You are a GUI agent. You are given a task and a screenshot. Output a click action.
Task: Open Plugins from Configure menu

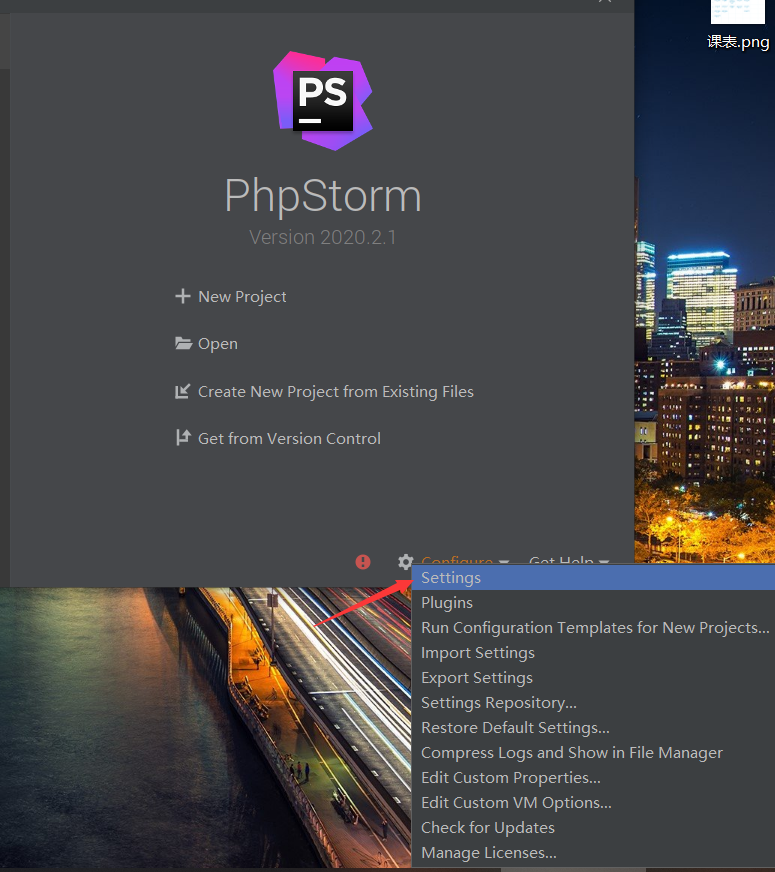[593, 603]
